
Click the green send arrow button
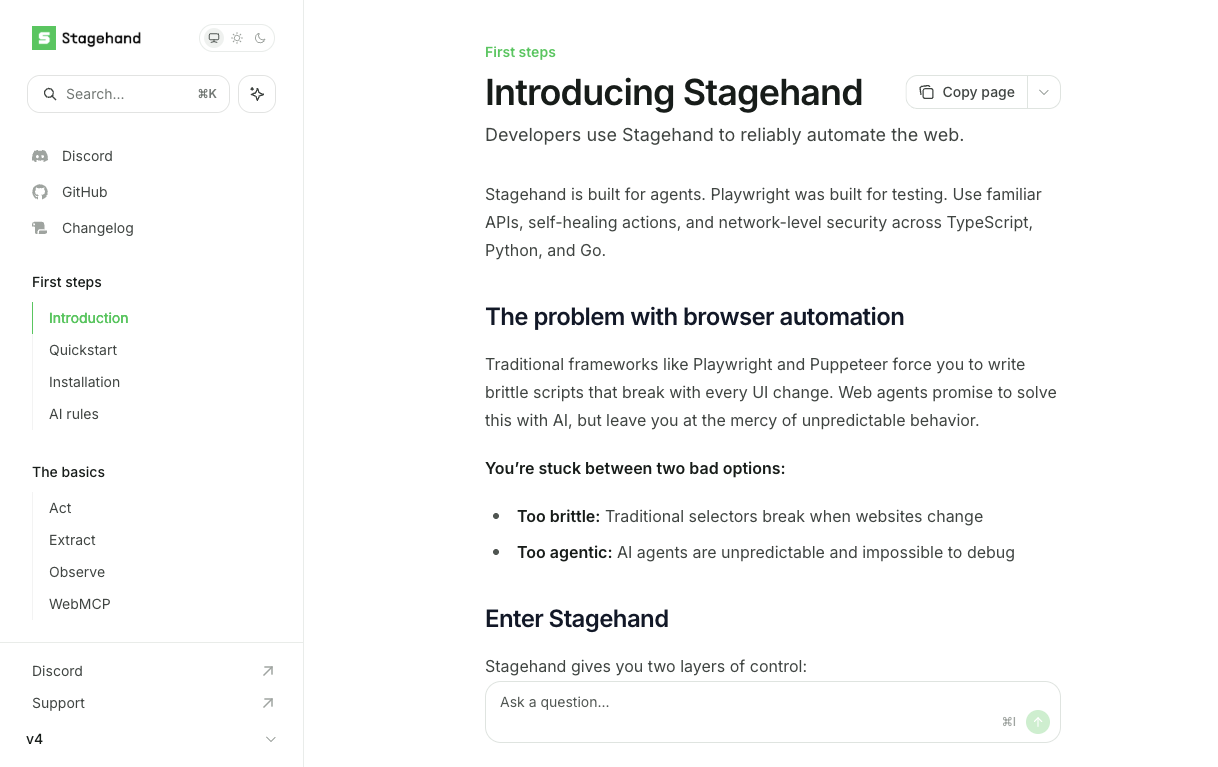coord(1038,722)
